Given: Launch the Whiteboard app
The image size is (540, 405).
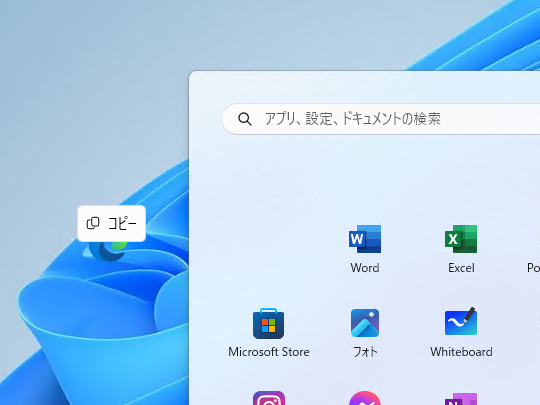Looking at the screenshot, I should (461, 322).
